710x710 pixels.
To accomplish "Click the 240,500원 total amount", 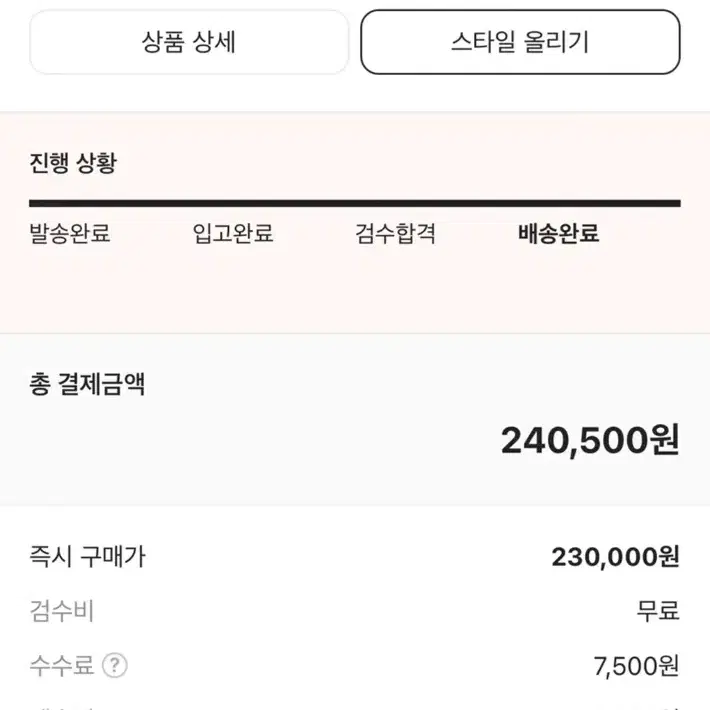I will (x=590, y=440).
